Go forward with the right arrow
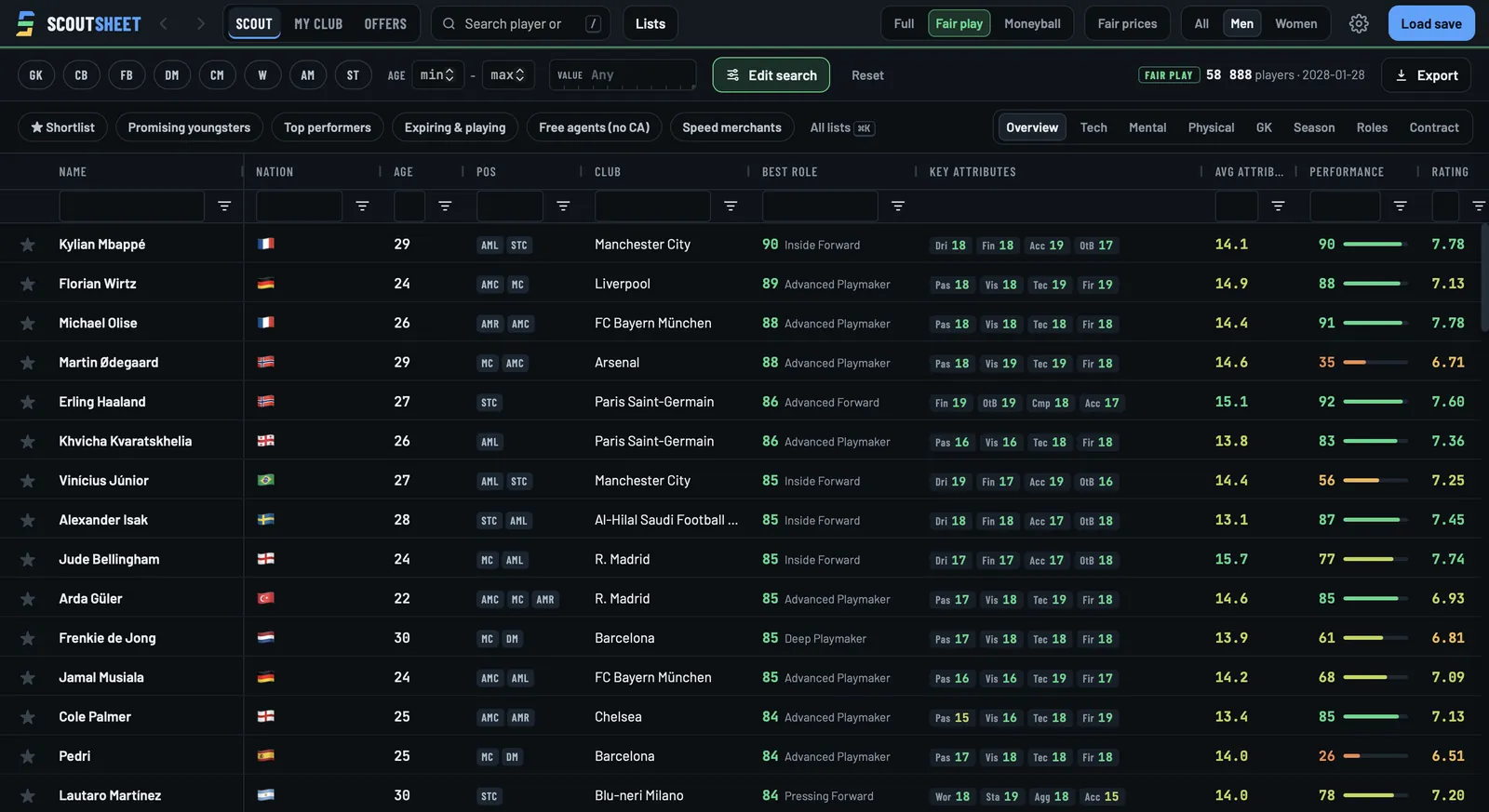 coord(199,23)
